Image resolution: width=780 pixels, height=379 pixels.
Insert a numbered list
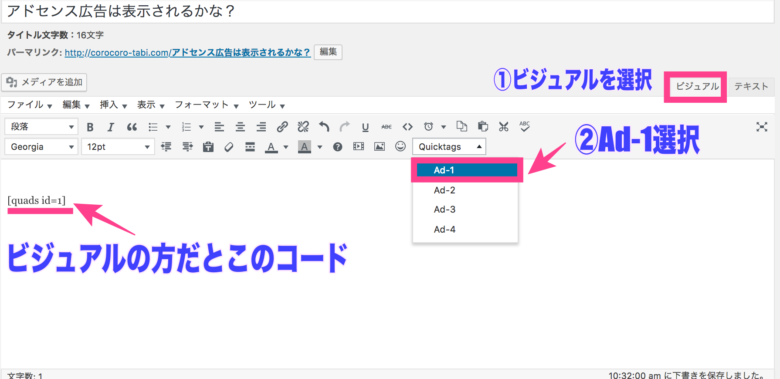click(187, 127)
